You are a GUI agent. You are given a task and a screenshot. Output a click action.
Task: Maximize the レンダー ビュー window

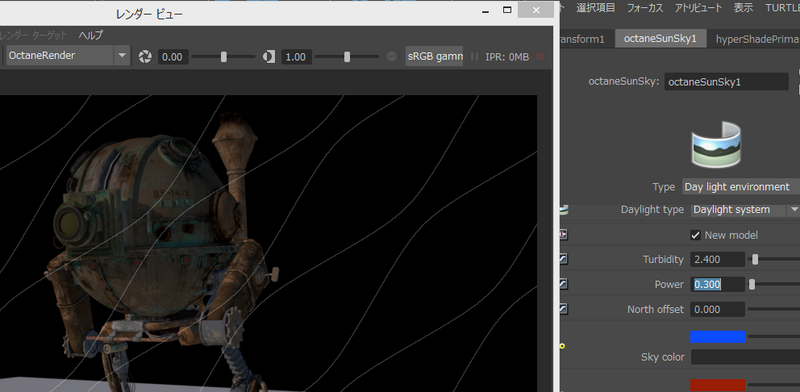click(507, 10)
